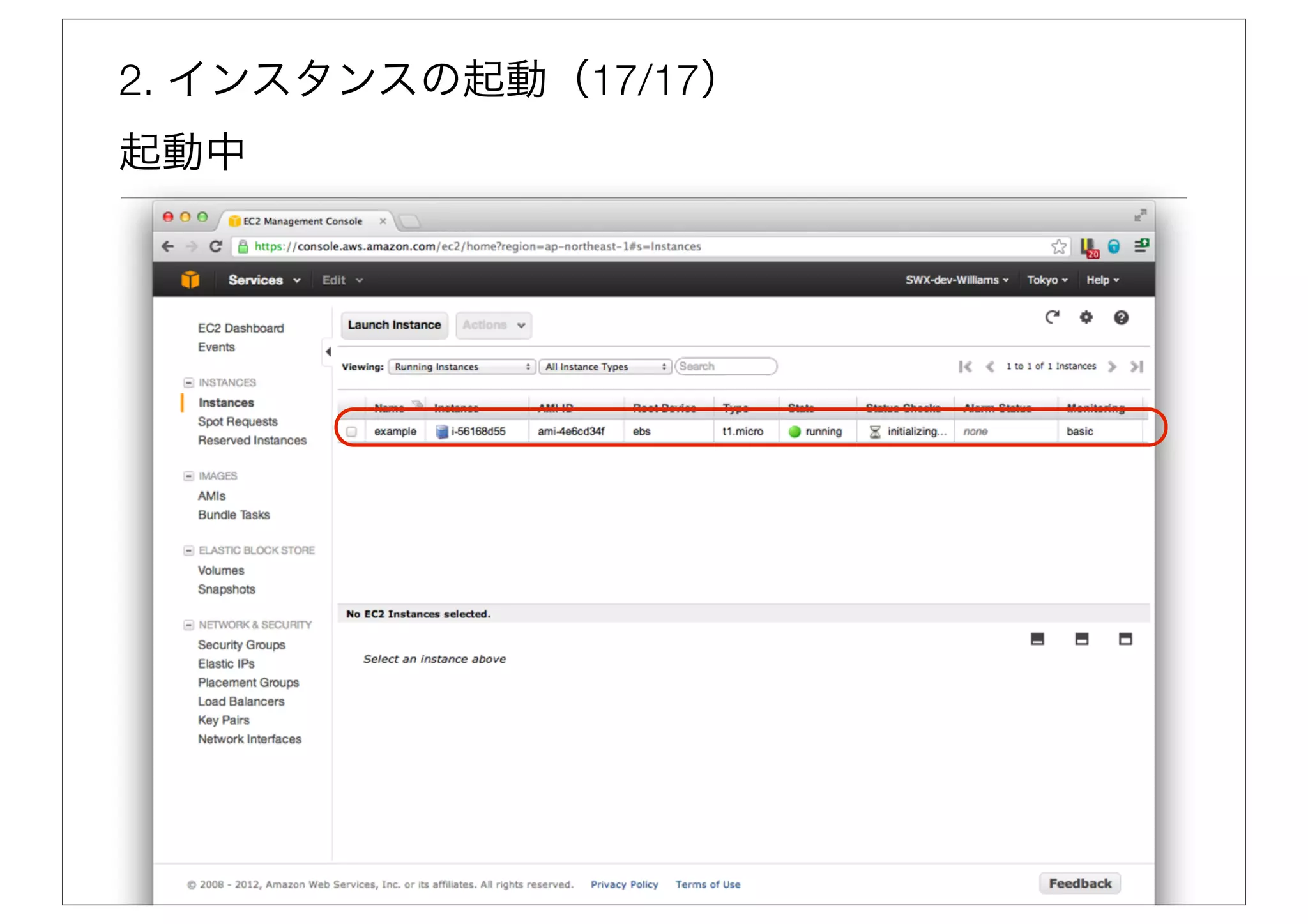Check the example instance row checkbox
Image resolution: width=1308 pixels, height=924 pixels.
point(351,432)
